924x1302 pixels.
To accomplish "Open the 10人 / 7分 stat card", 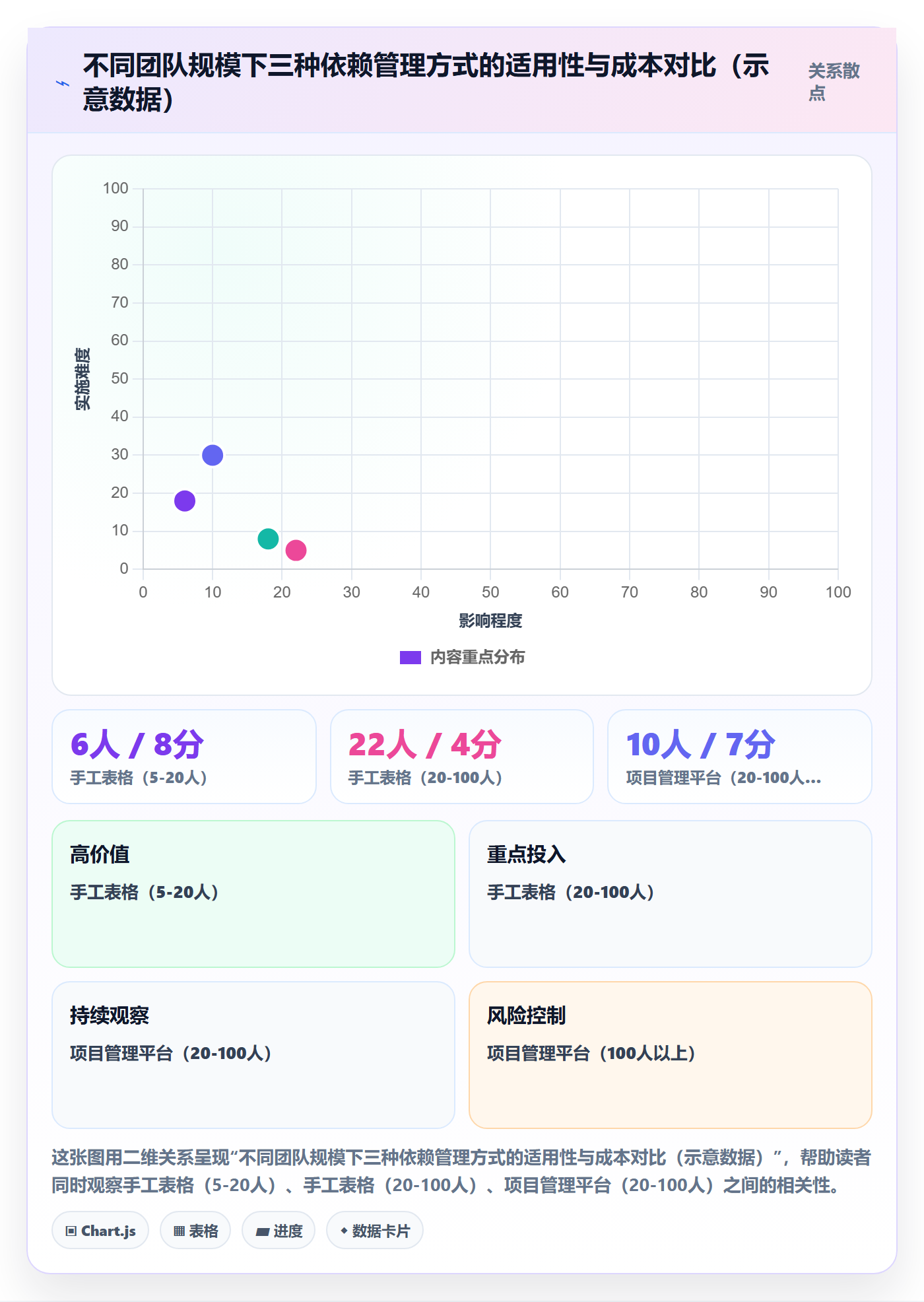I will pos(740,757).
